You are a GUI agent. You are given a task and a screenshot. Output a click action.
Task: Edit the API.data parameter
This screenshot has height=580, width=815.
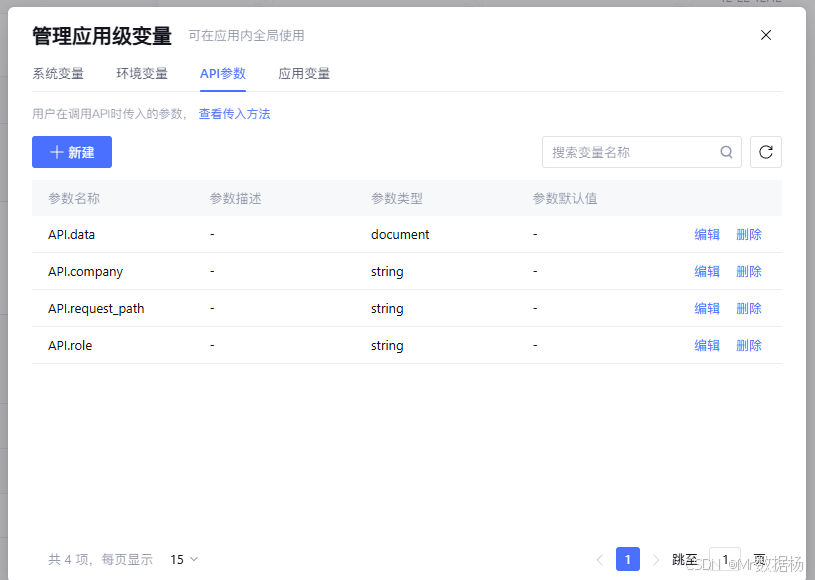click(x=707, y=234)
